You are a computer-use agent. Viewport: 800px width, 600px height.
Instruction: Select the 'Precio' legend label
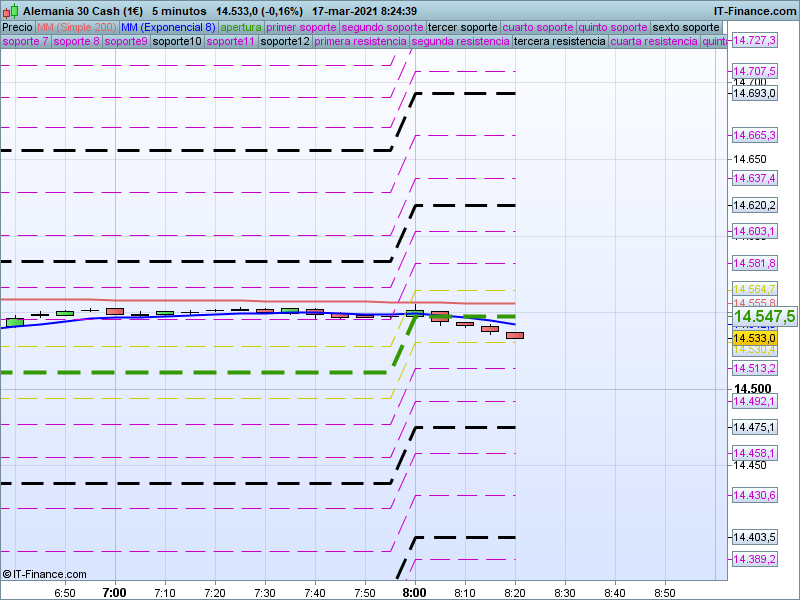click(17, 27)
